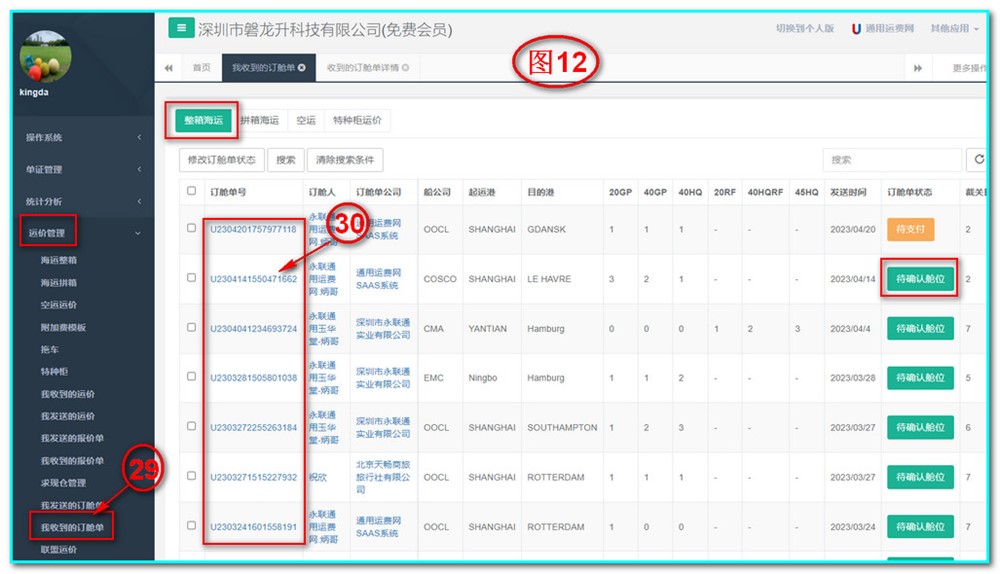This screenshot has width=1000, height=574.
Task: Toggle the green hamburger menu button
Action: coord(181,28)
